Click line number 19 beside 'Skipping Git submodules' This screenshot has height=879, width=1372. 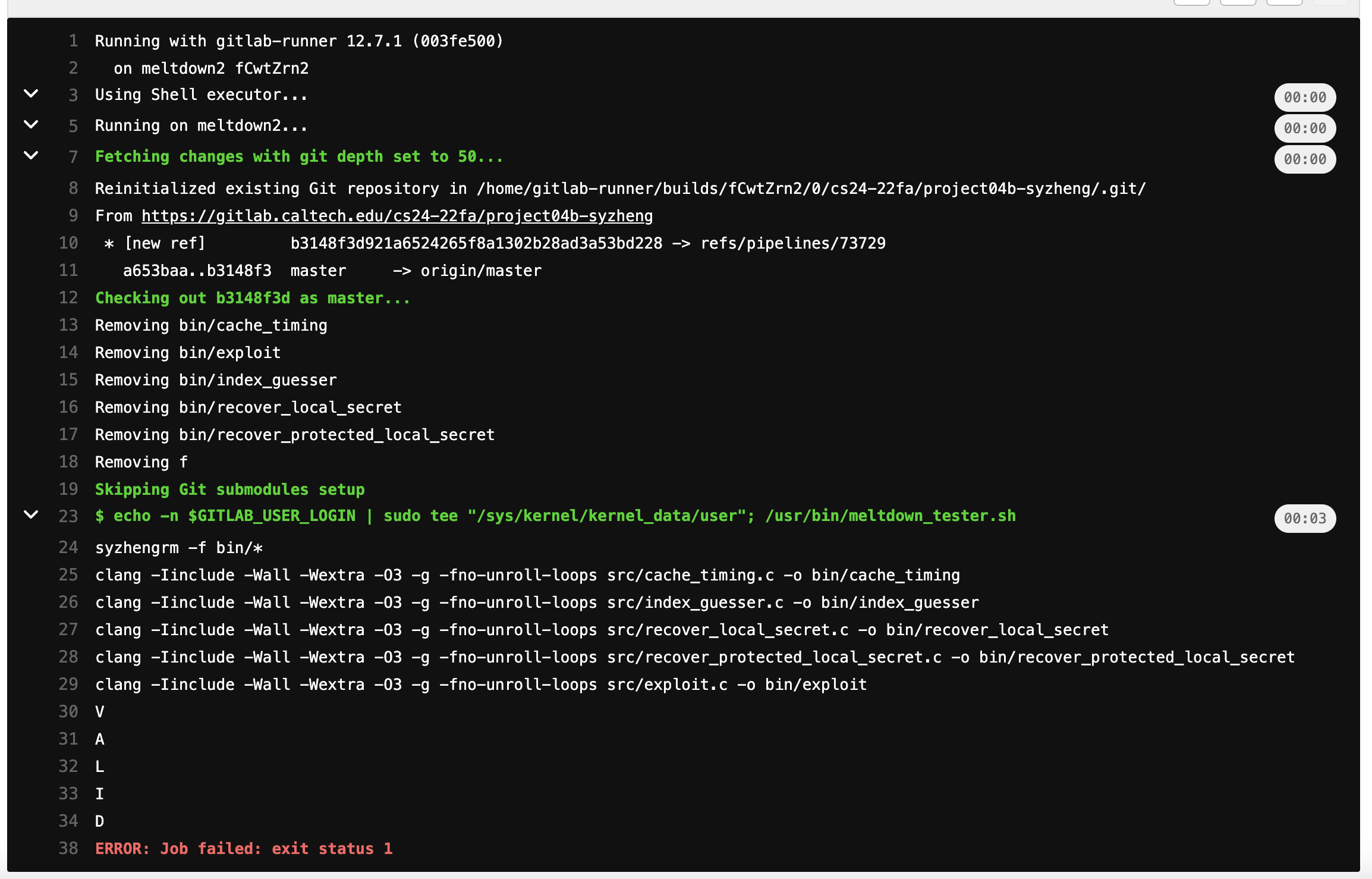[68, 489]
